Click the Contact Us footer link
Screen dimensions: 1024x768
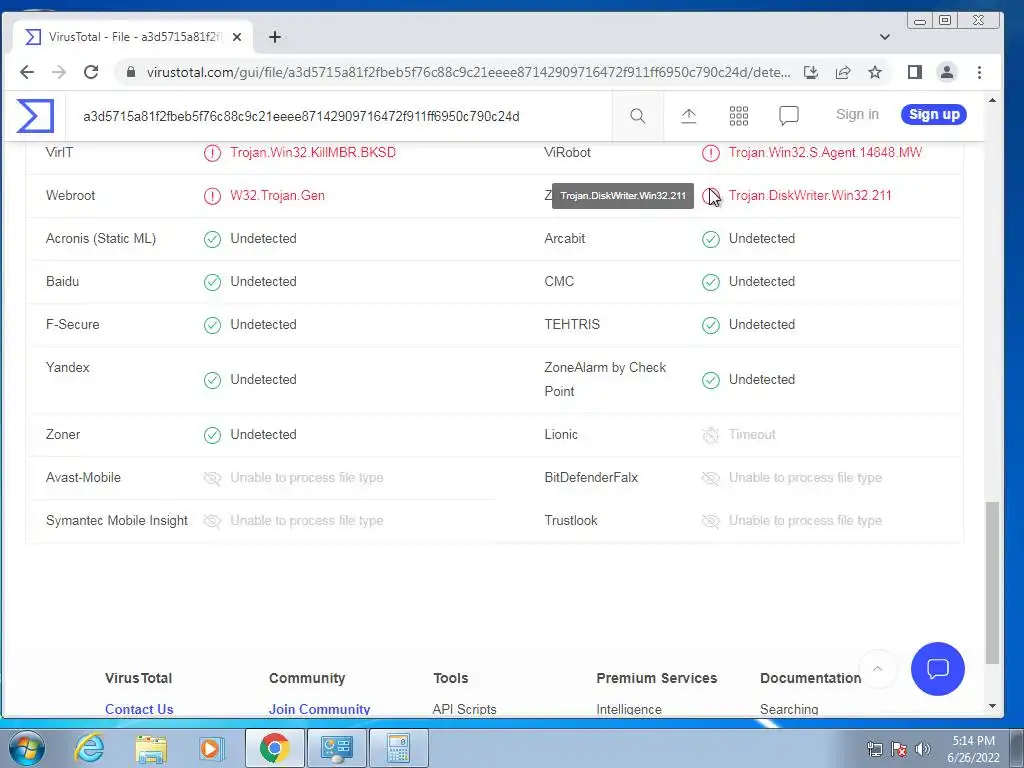(x=139, y=709)
